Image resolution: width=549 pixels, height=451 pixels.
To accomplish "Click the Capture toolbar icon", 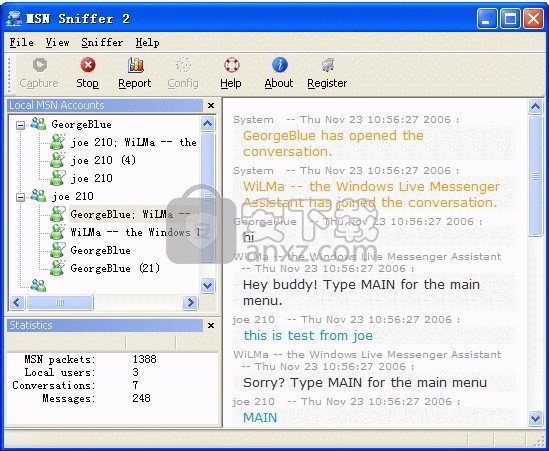I will 40,65.
